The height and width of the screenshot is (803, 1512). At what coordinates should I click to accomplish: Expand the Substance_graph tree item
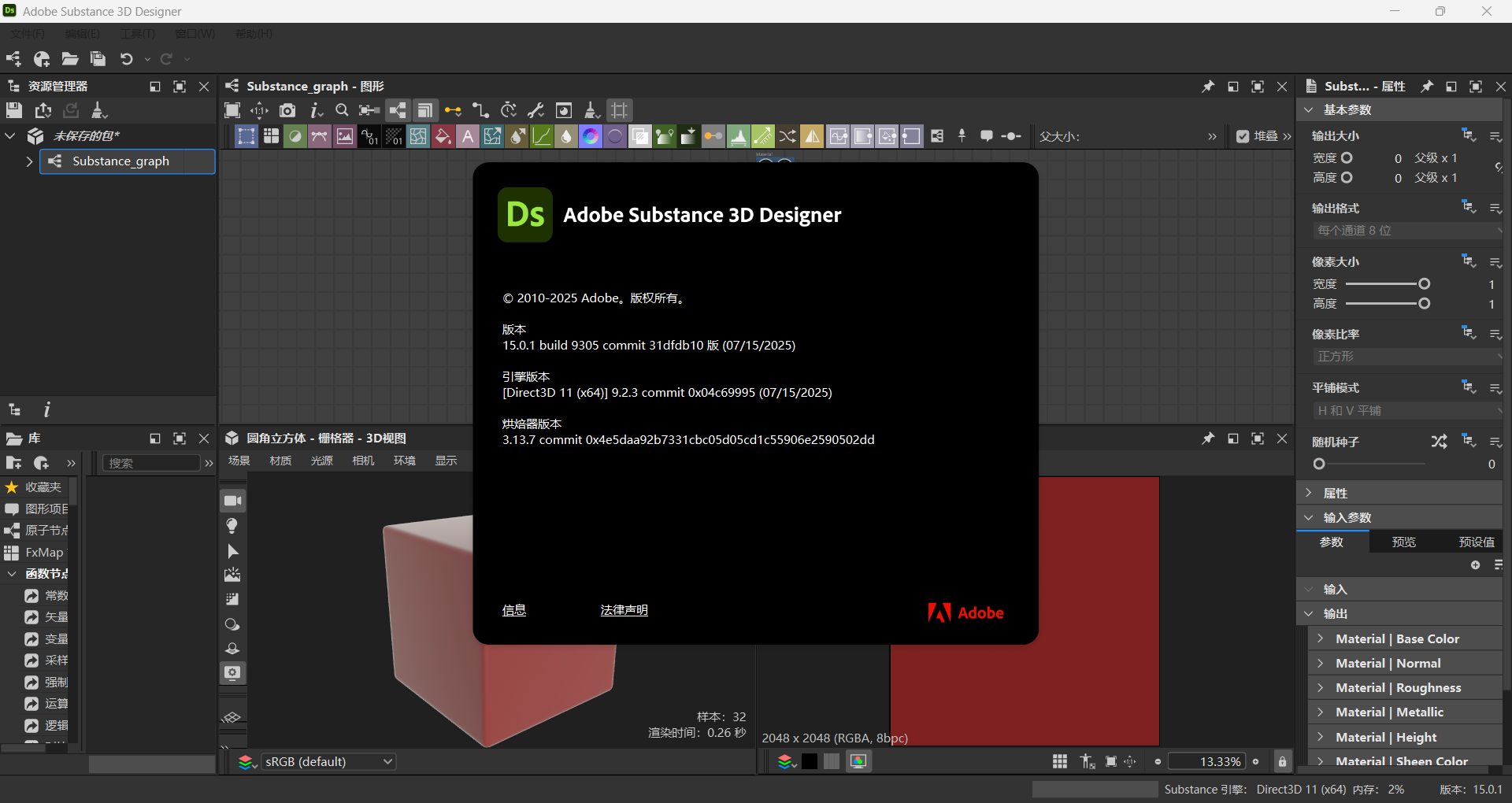tap(29, 161)
